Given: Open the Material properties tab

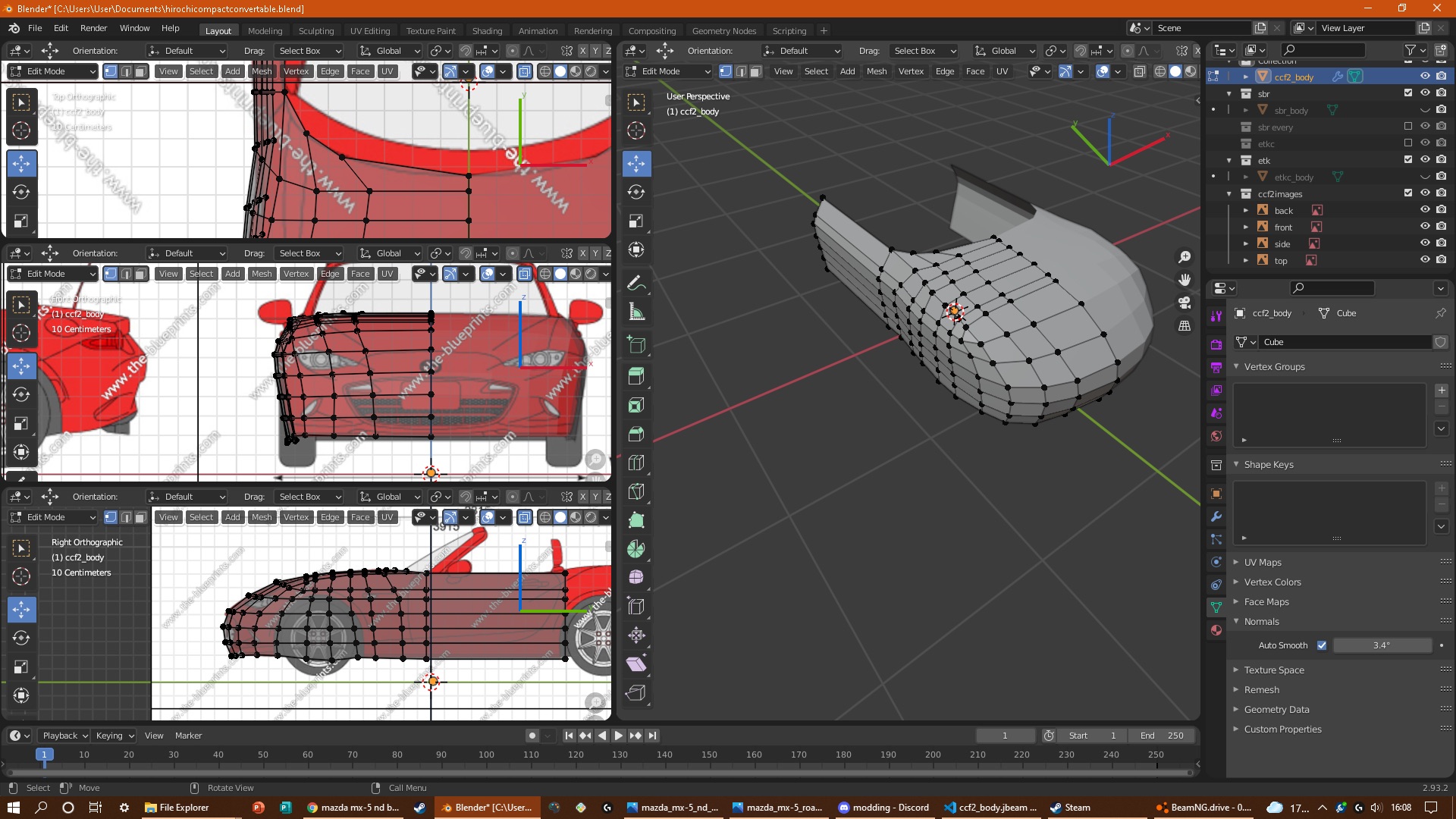Looking at the screenshot, I should coord(1216,630).
